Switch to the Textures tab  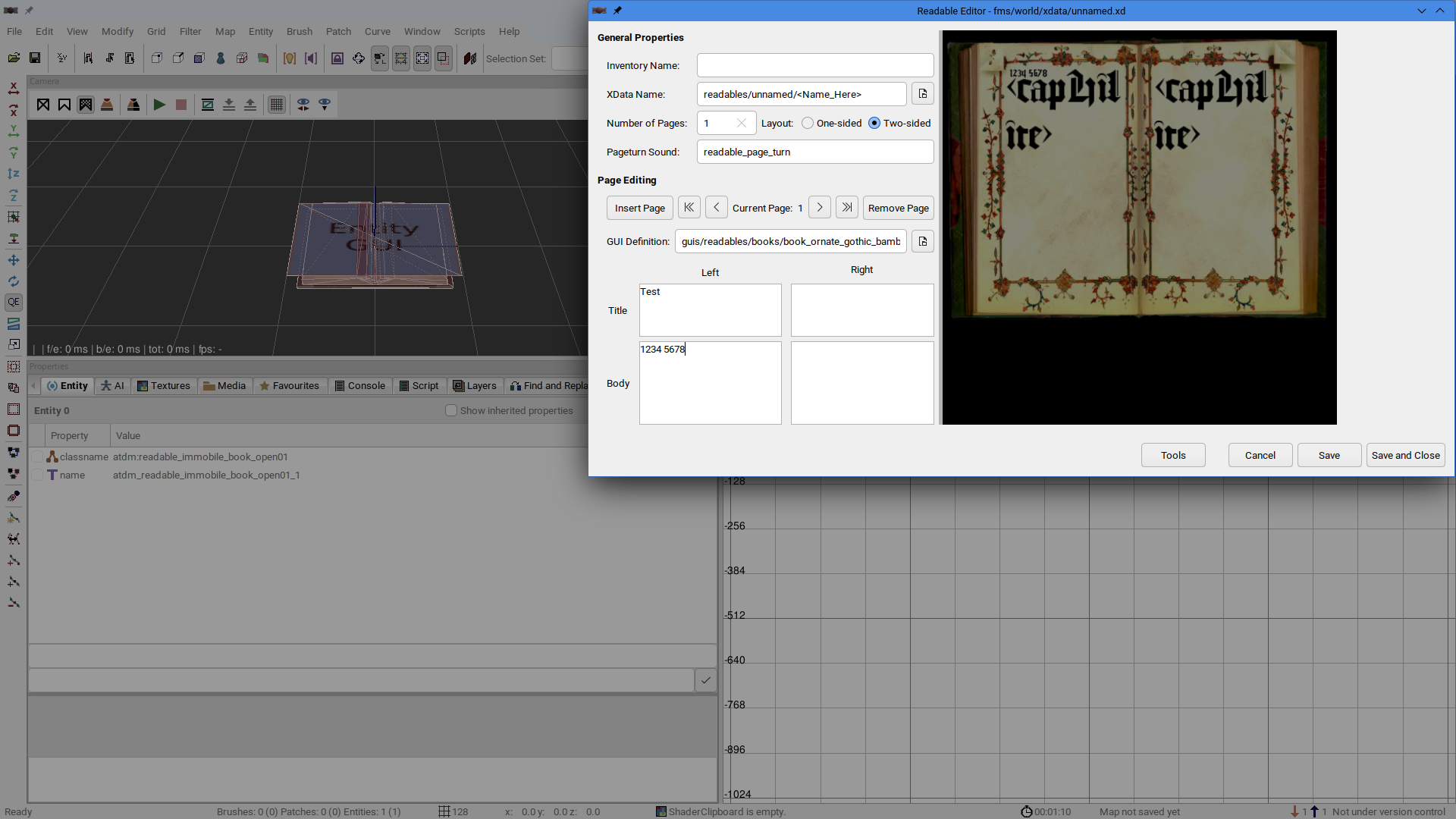pos(163,385)
